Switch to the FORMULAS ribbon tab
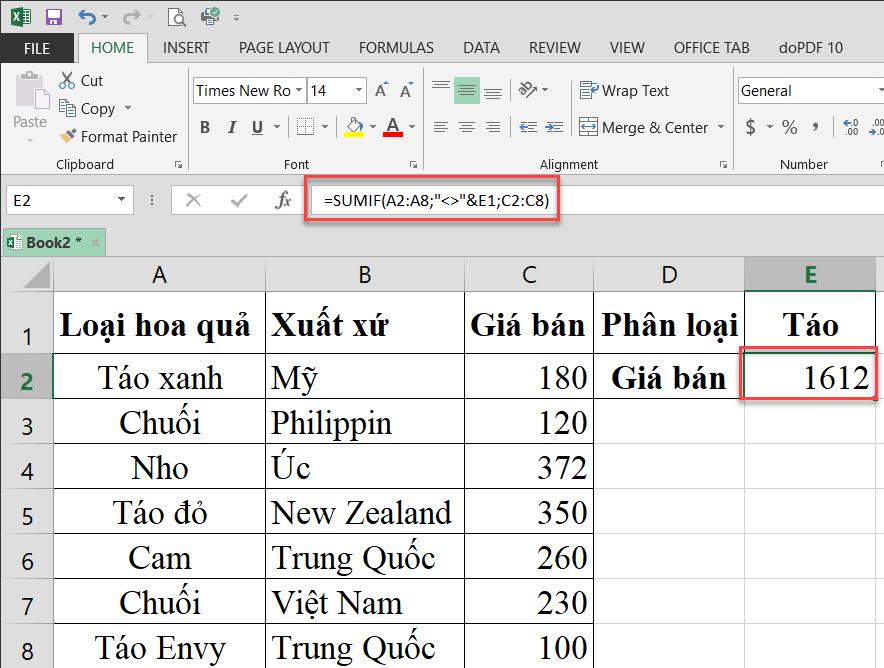 [396, 47]
